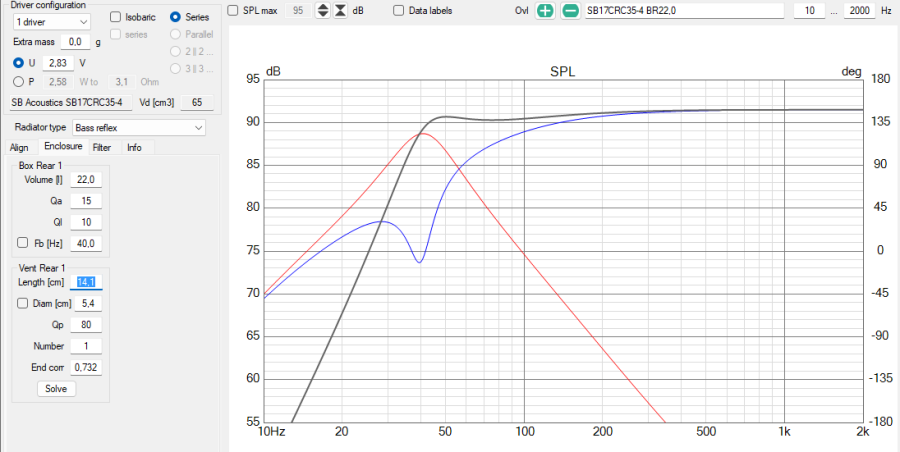The height and width of the screenshot is (452, 900).
Task: Select the U voltage radio button
Action: [18, 63]
